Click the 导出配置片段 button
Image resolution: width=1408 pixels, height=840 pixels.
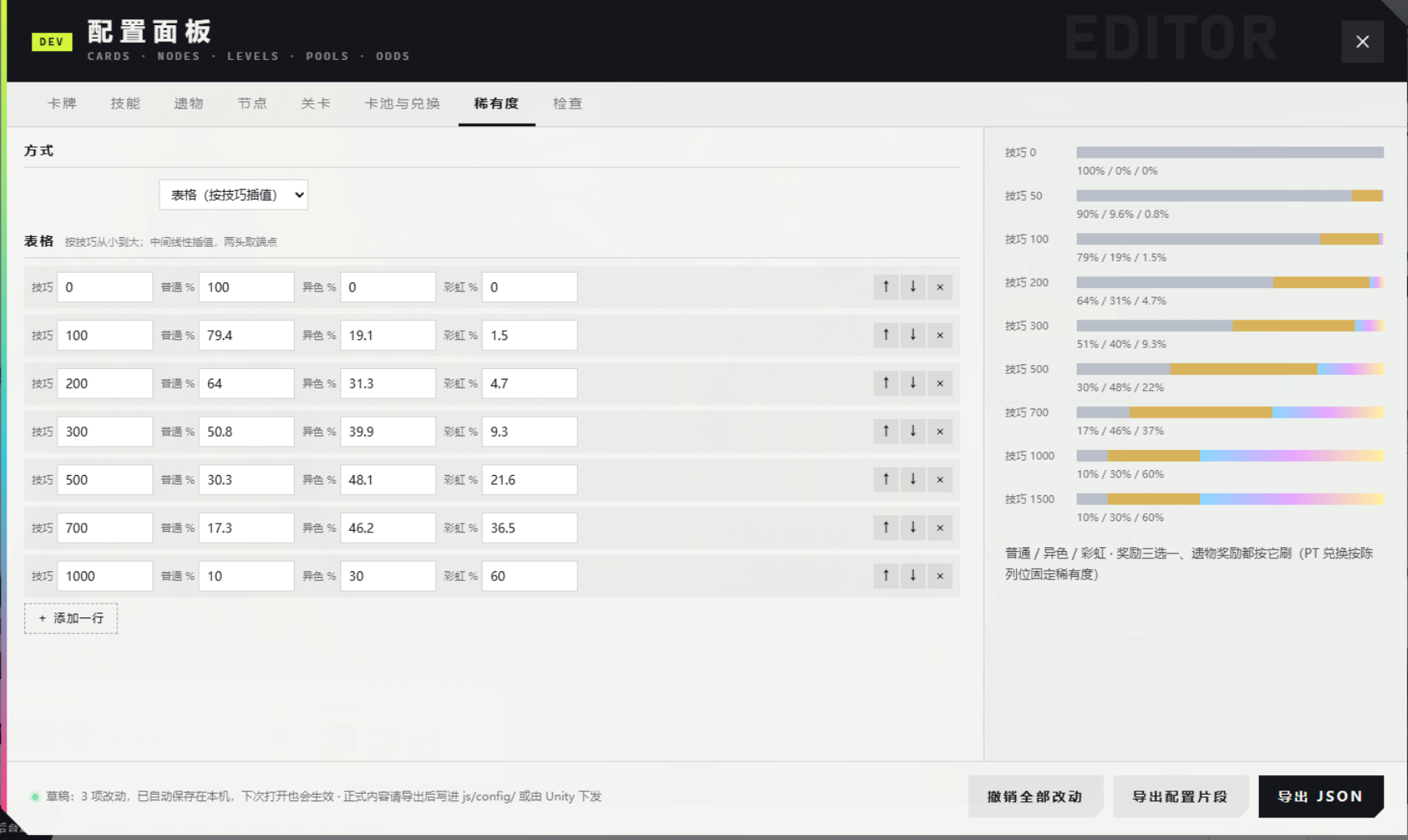coord(1180,796)
